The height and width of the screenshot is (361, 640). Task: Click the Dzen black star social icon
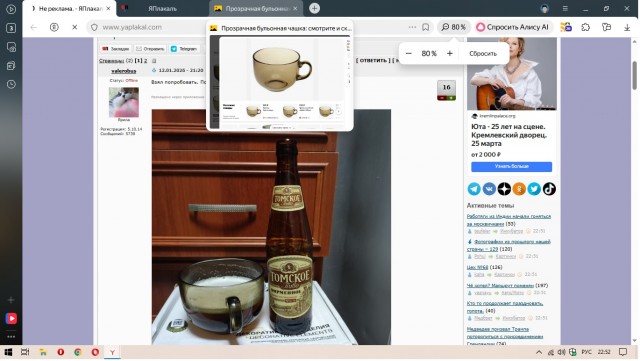click(504, 189)
